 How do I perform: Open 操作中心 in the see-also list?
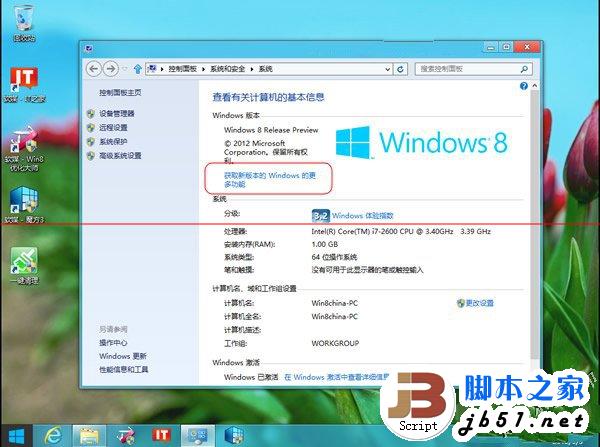coord(113,343)
